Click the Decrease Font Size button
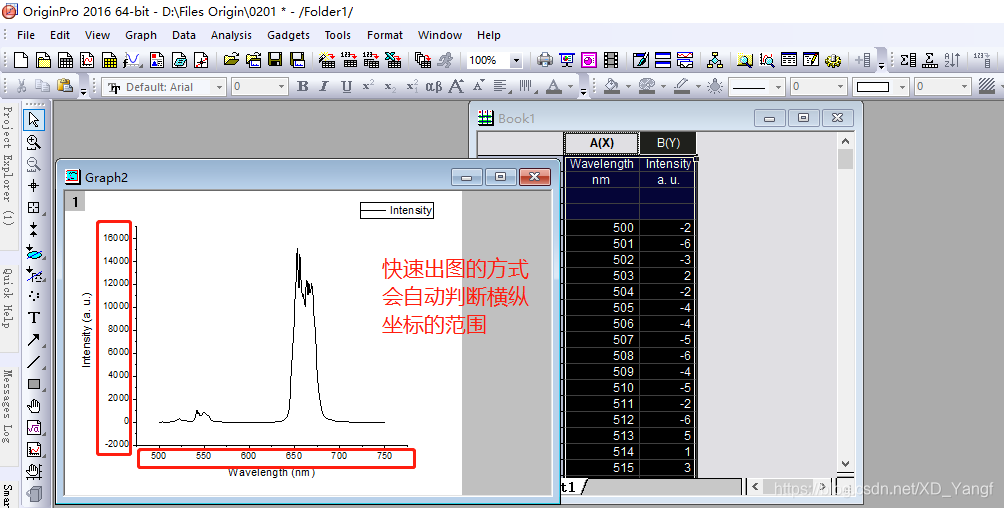Screen dimensions: 1004x508 478,86
